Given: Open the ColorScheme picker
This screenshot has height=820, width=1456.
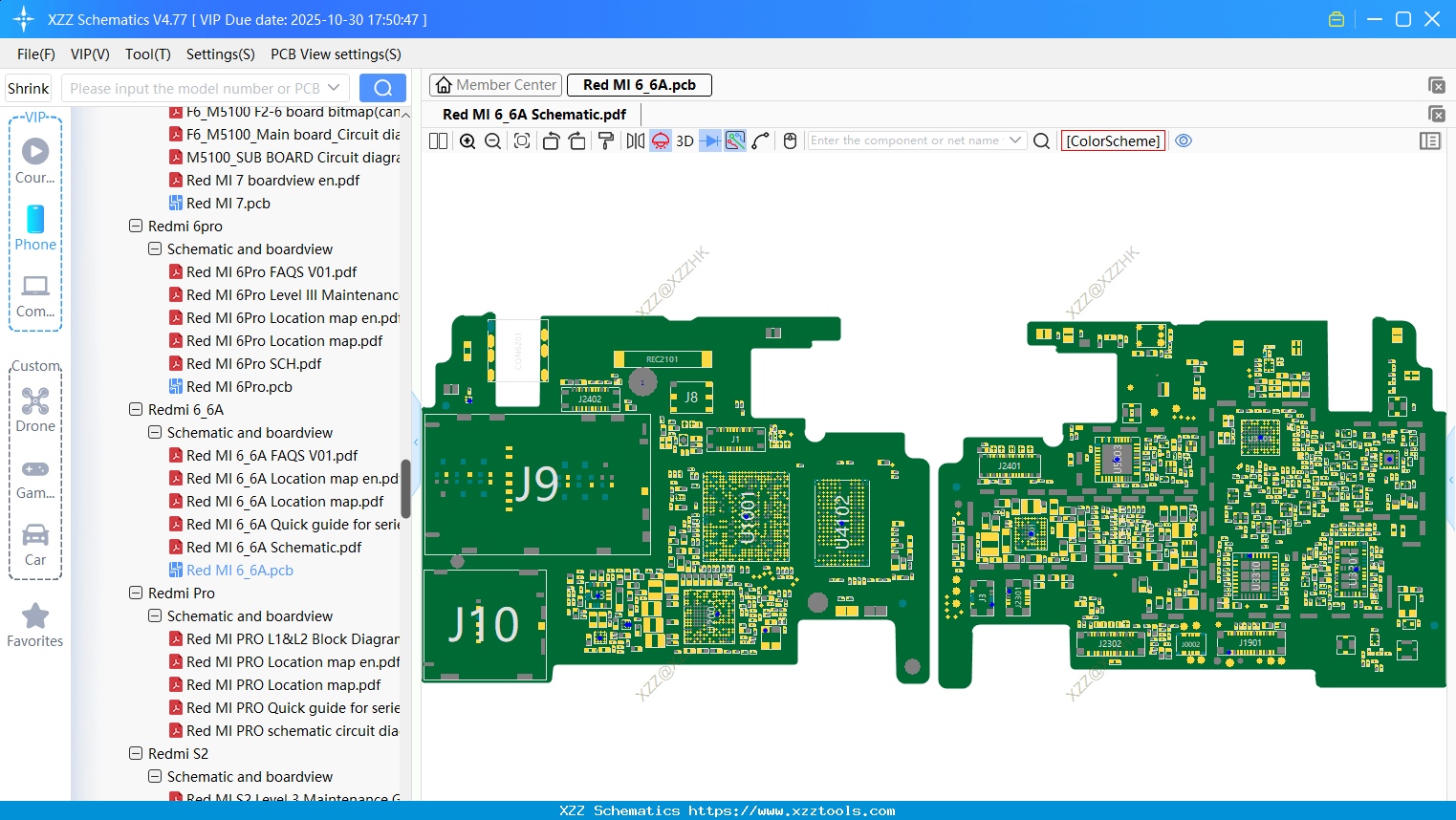Looking at the screenshot, I should 1113,140.
